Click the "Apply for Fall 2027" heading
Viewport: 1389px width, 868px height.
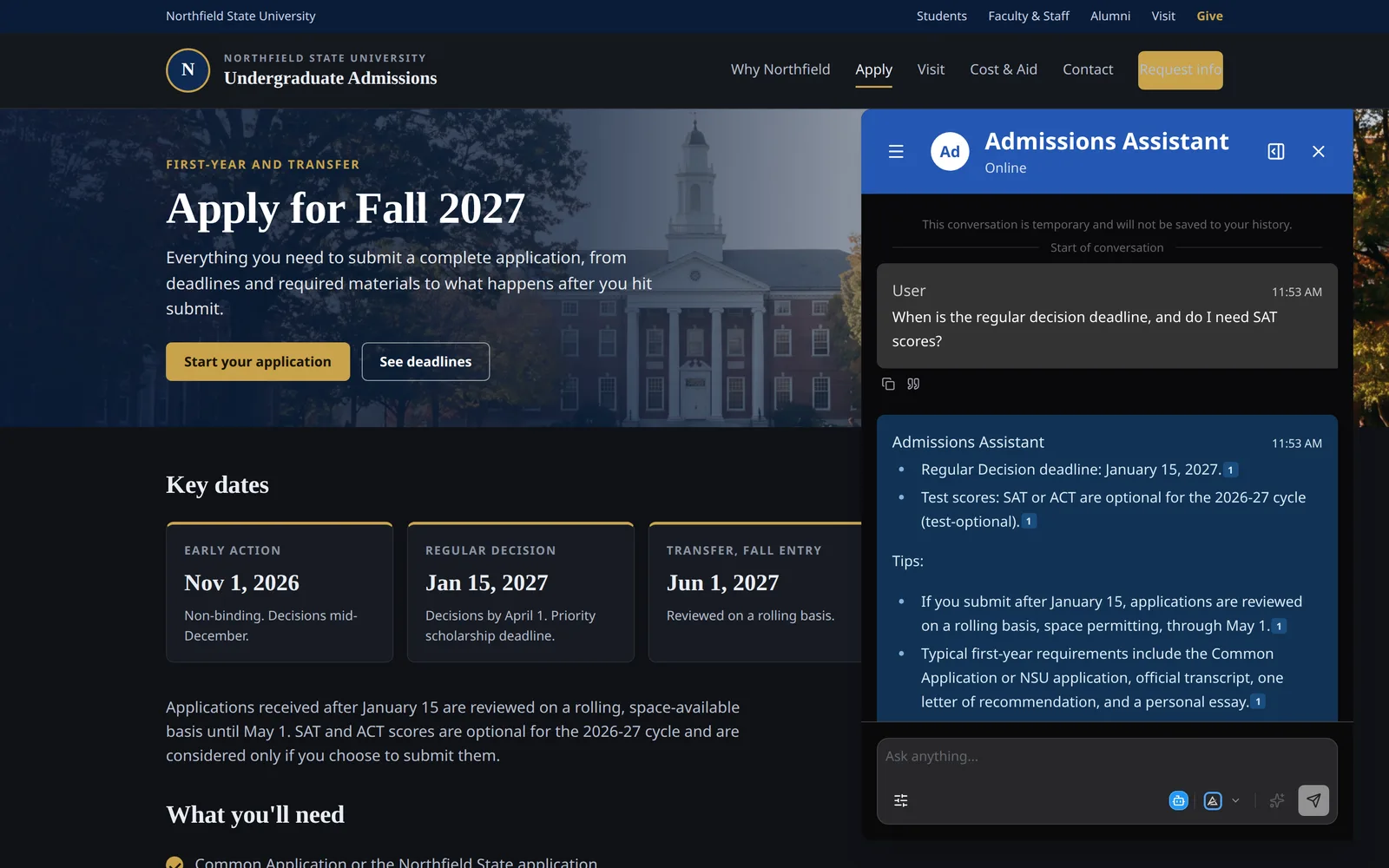[346, 208]
